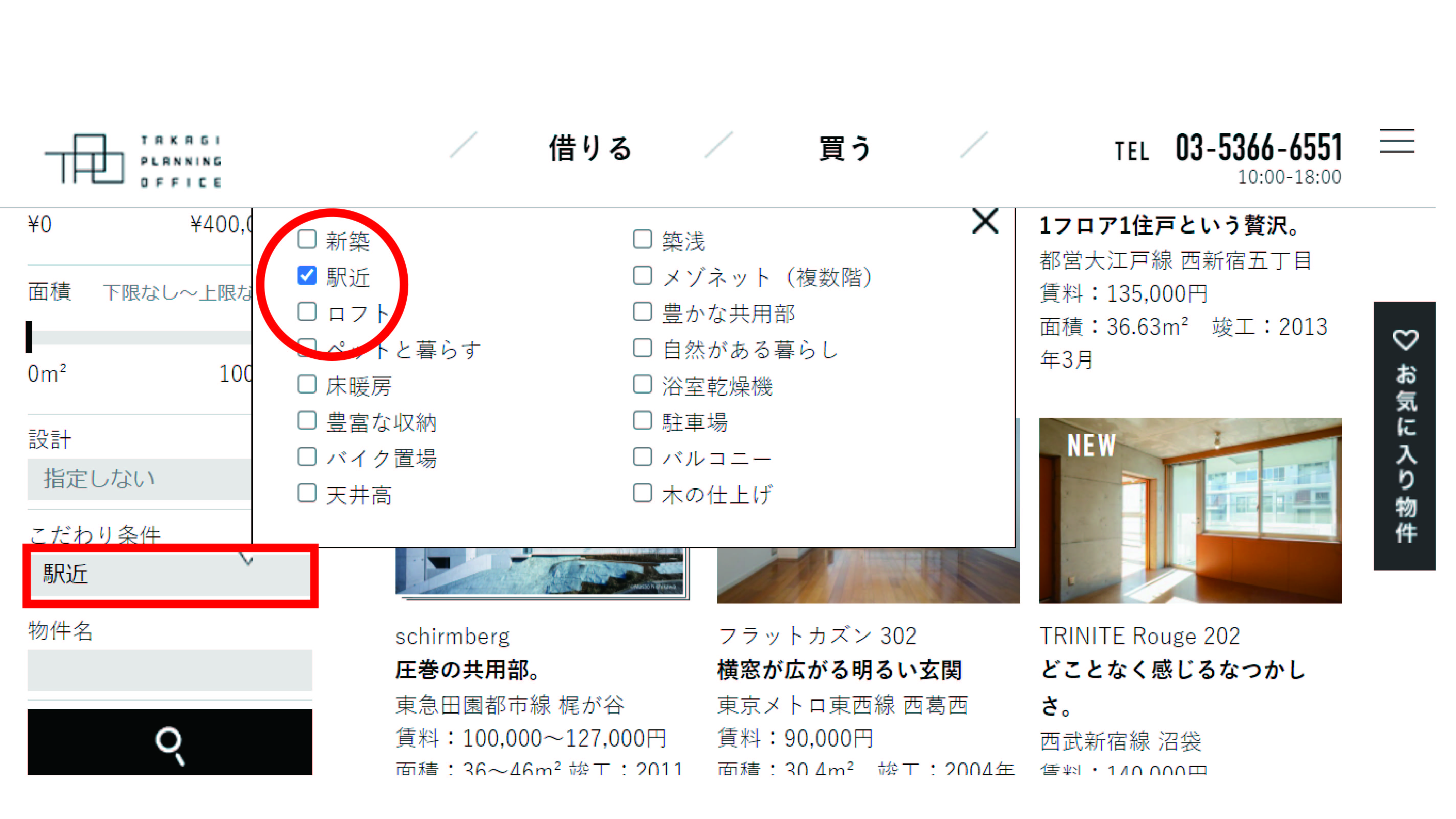Open the TRINITE Rouge 202 listing title
This screenshot has width=1456, height=819.
click(x=1140, y=636)
